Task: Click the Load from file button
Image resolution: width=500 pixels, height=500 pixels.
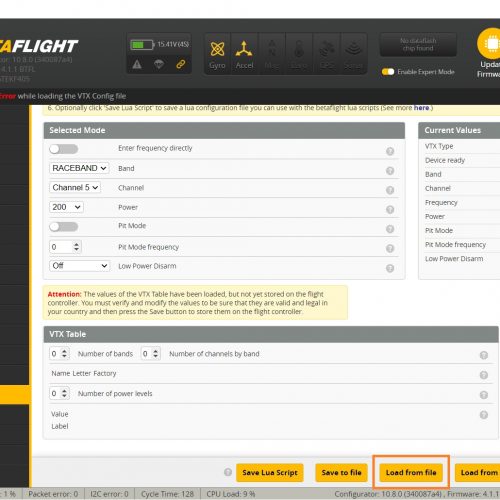Action: tap(411, 472)
